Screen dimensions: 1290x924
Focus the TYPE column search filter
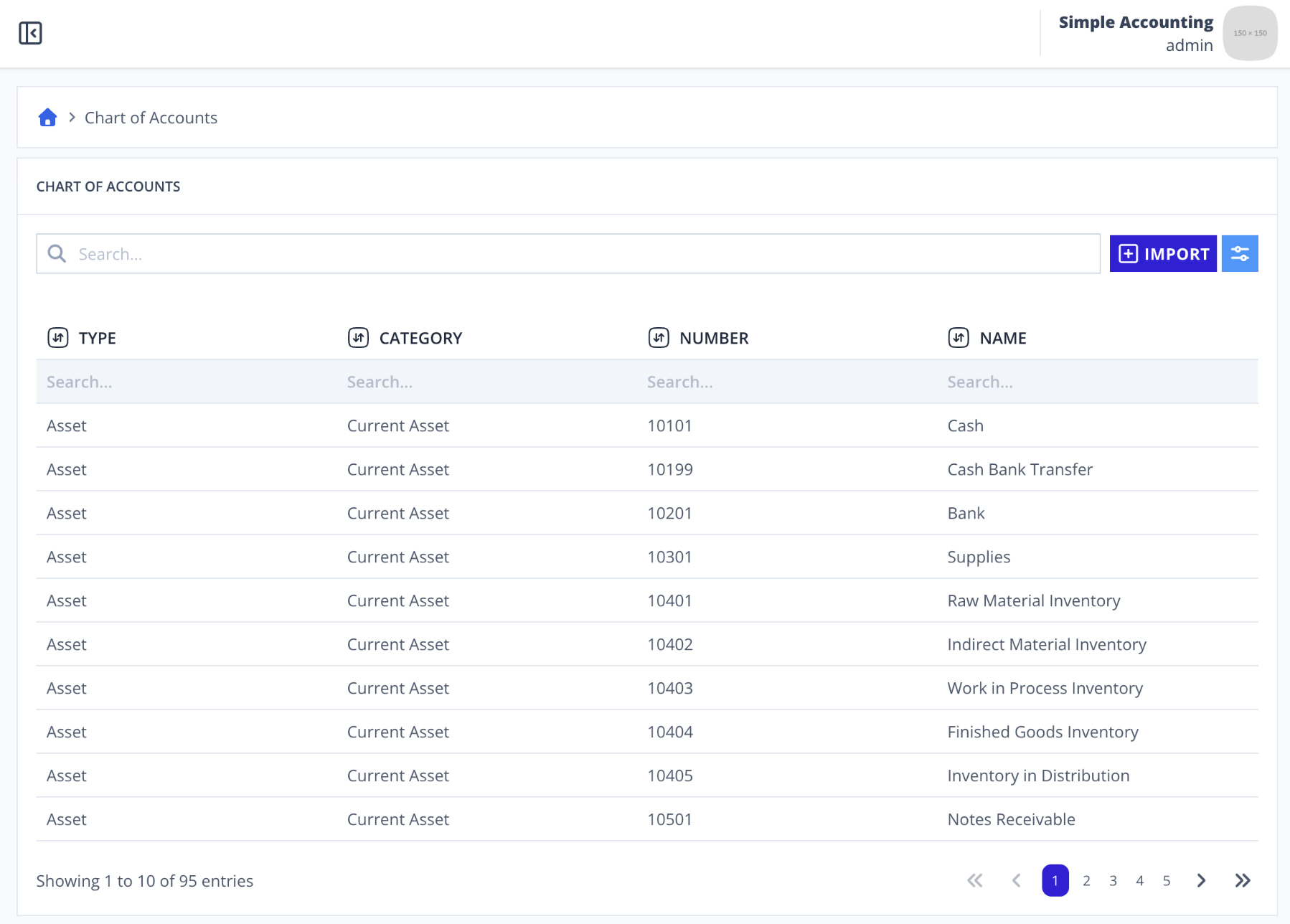(187, 382)
